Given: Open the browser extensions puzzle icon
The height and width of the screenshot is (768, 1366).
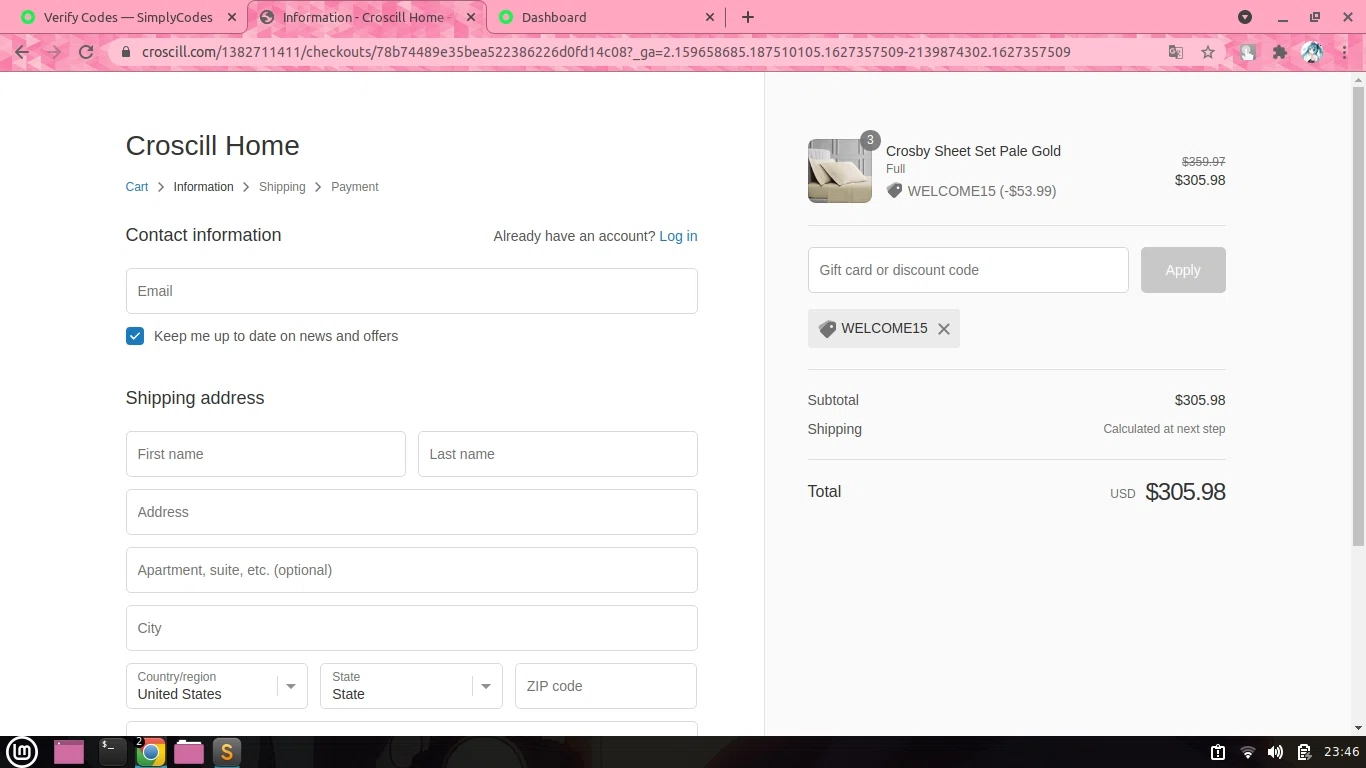Looking at the screenshot, I should click(x=1279, y=52).
